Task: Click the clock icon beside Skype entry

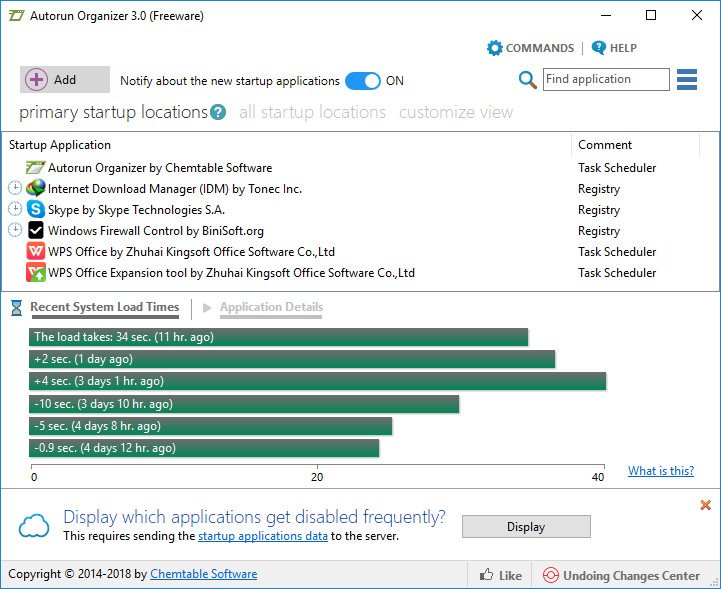Action: [x=15, y=210]
